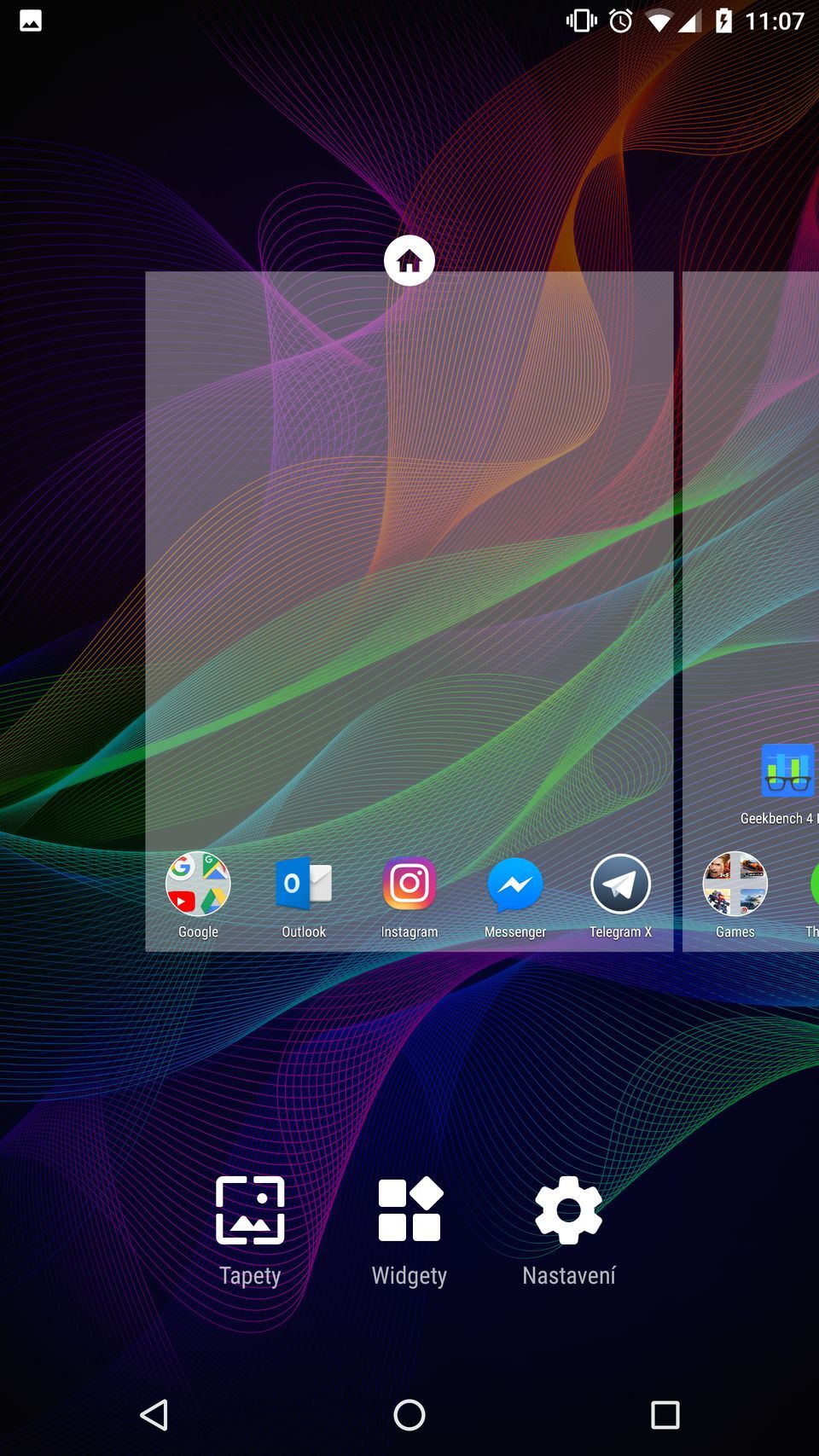This screenshot has width=819, height=1456.
Task: Tap the vibrate mode status icon
Action: [x=582, y=20]
